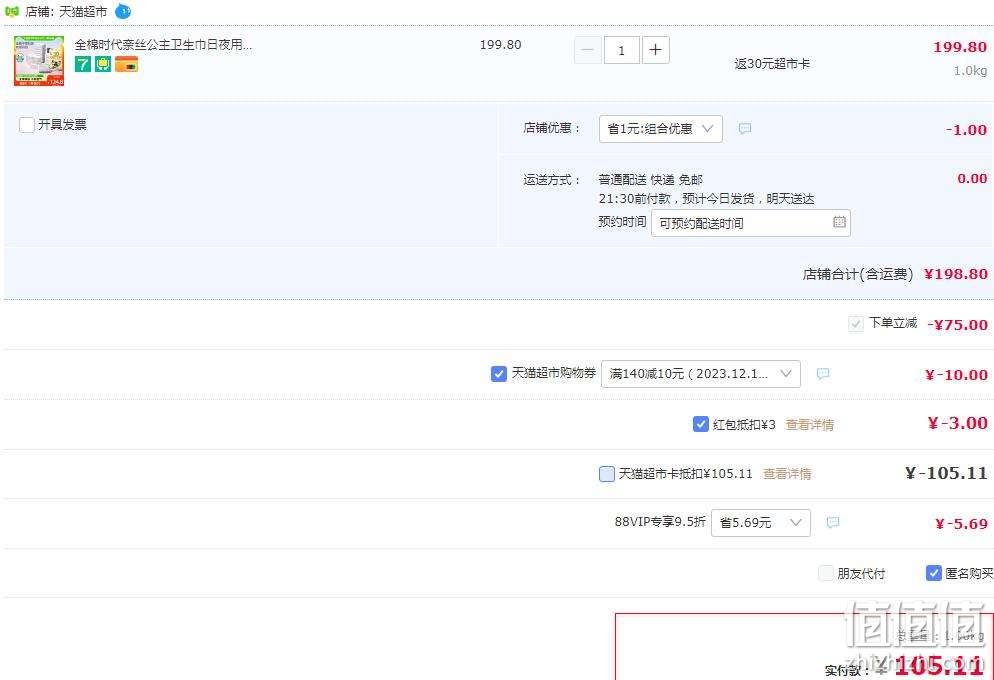Click the 1.0kg weight under item subtotal

[x=970, y=71]
